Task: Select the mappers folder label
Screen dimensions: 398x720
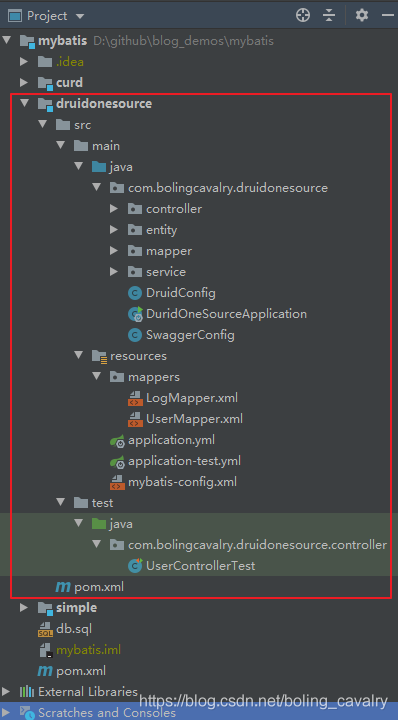Action: [154, 377]
